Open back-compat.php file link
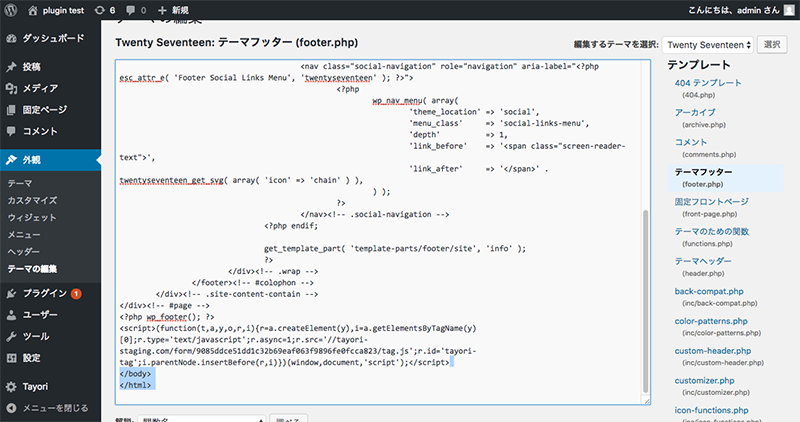 point(709,291)
